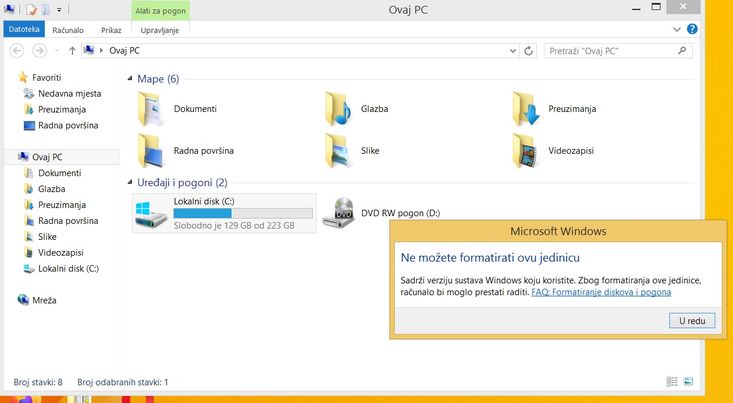Click the Microsoft Windows dialog title
This screenshot has width=733, height=403.
[558, 231]
